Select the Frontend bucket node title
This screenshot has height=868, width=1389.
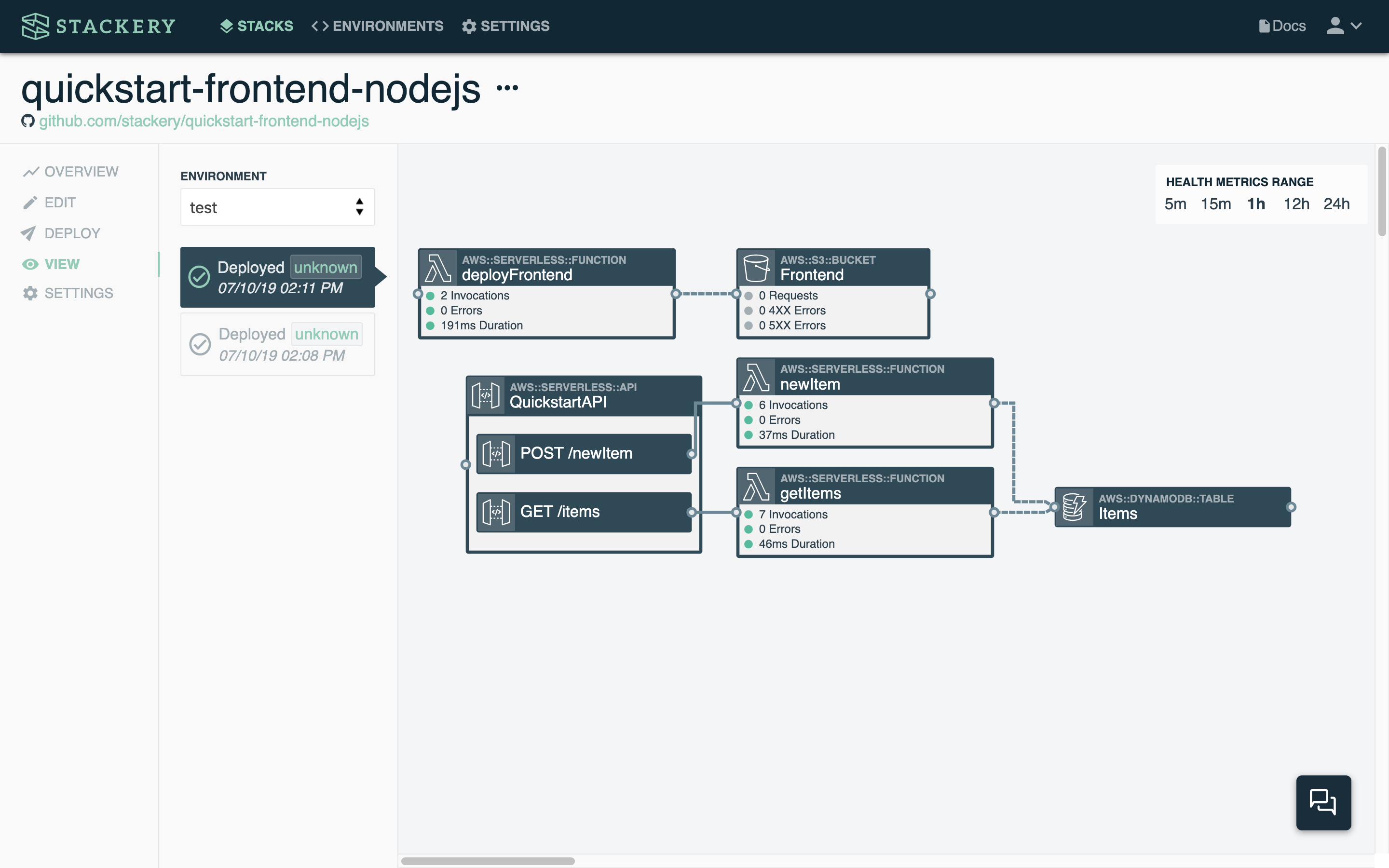(x=812, y=275)
